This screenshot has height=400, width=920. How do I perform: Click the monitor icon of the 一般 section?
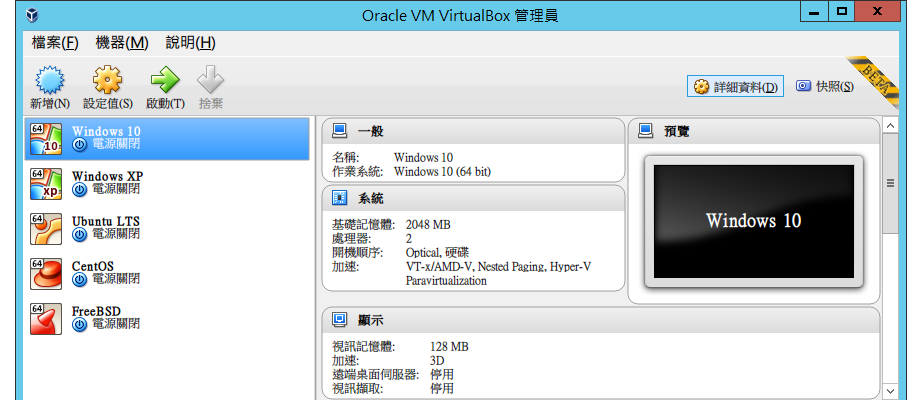[339, 131]
